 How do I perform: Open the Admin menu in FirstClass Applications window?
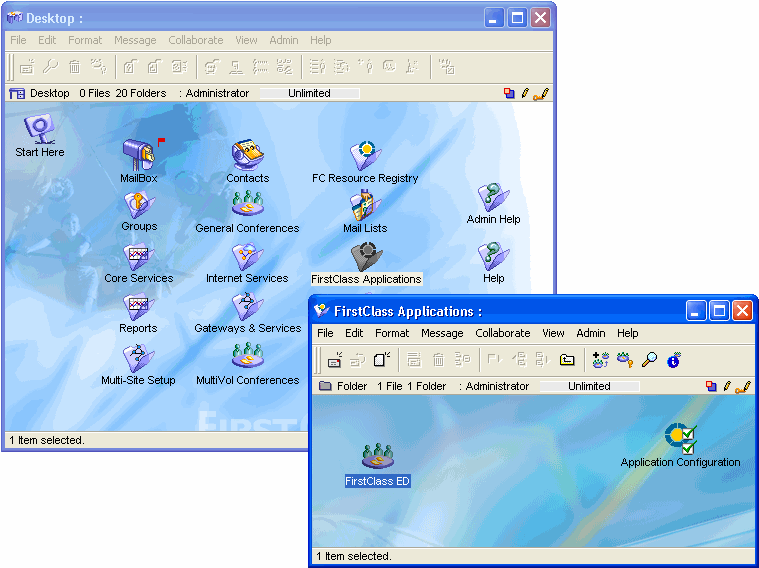590,333
